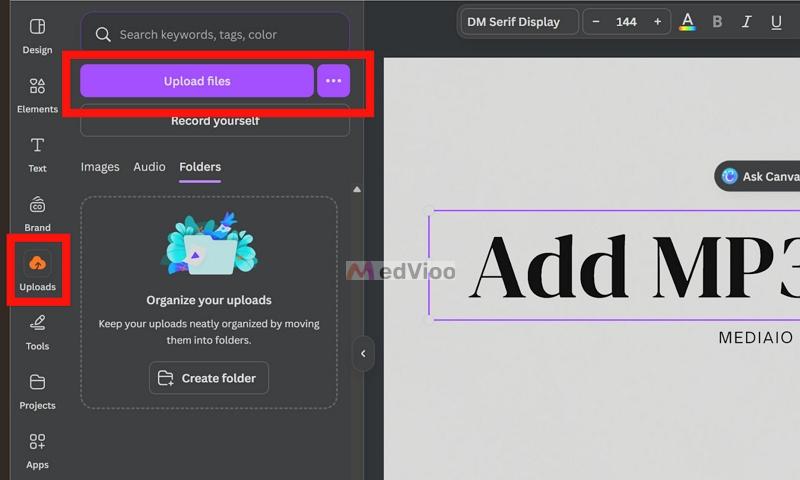Open the Elements panel
The image size is (800, 480).
click(37, 95)
